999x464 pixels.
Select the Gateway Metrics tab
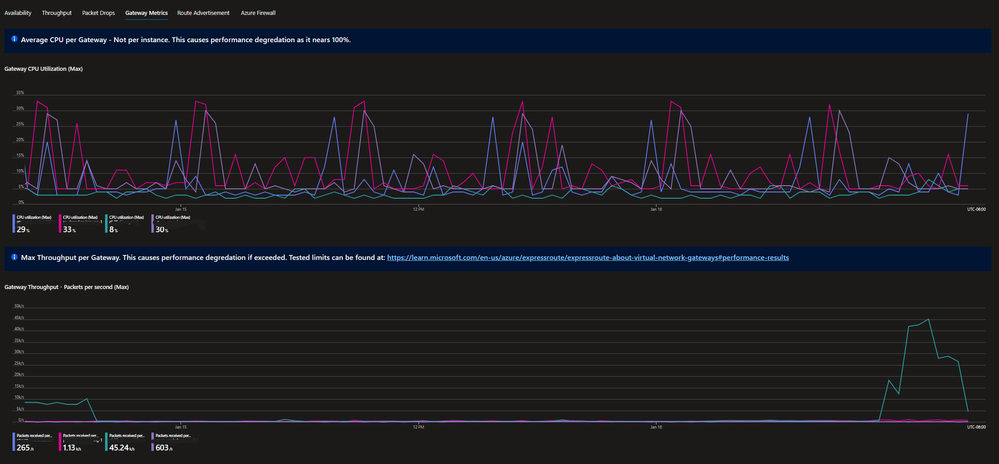pyautogui.click(x=147, y=13)
